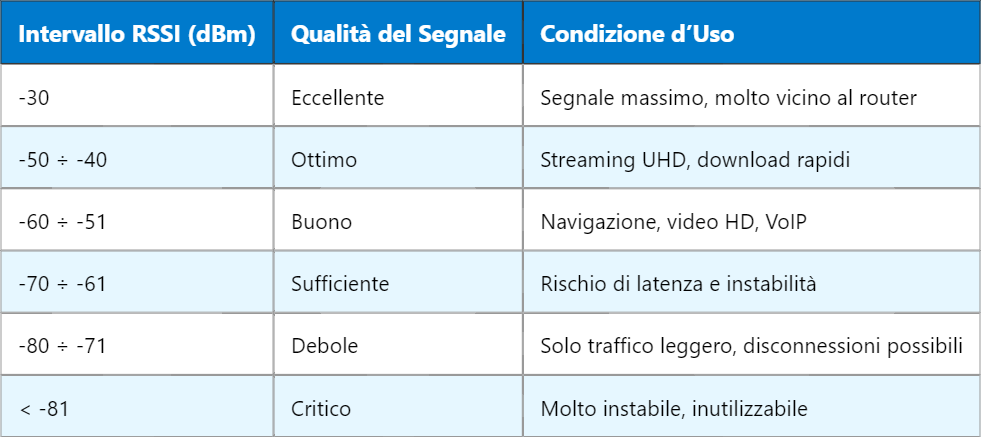
Task: Select the Streaming UHD, download rapidi cell
Action: point(693,159)
